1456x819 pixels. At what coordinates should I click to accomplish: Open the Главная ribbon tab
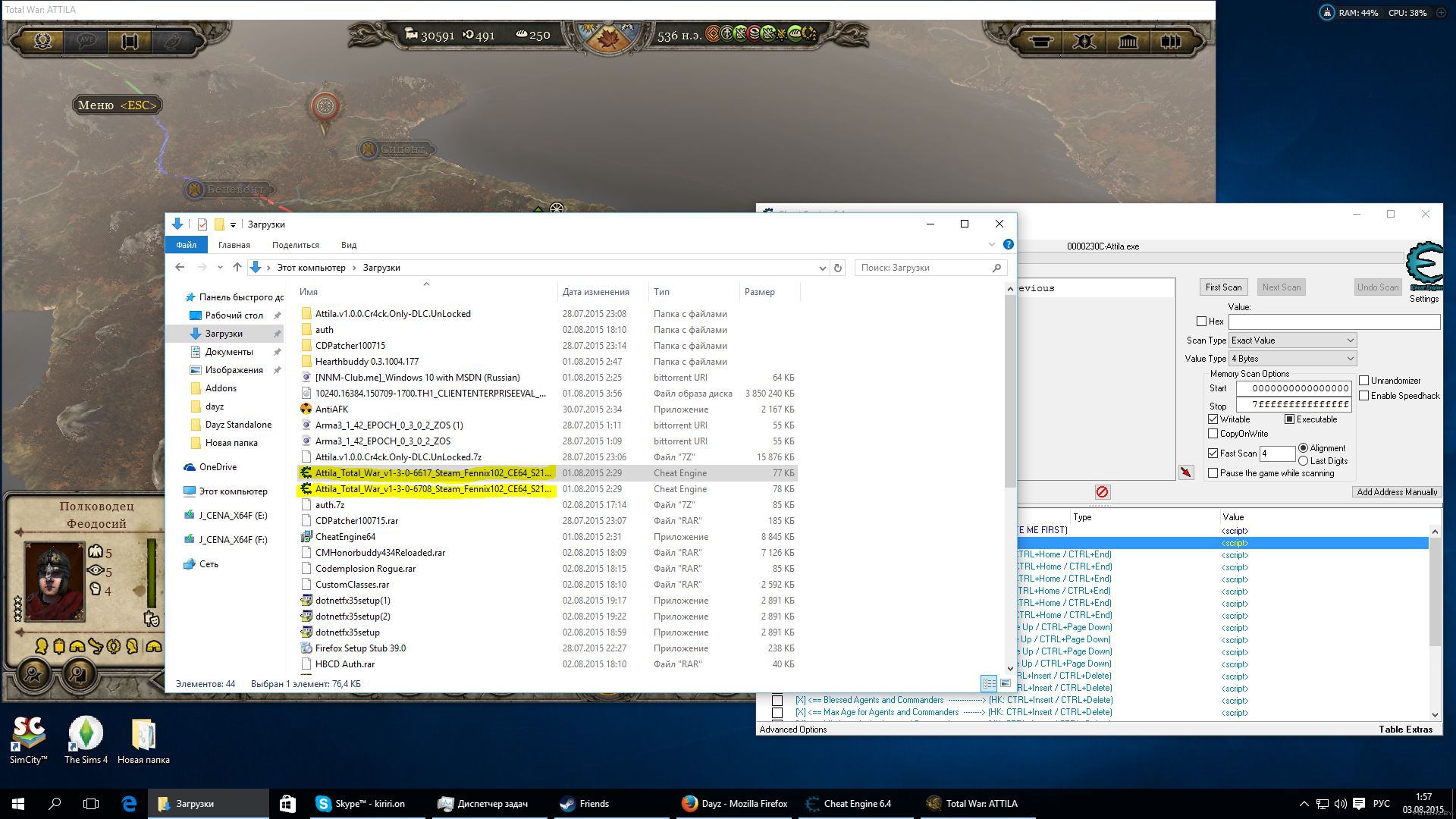point(234,245)
